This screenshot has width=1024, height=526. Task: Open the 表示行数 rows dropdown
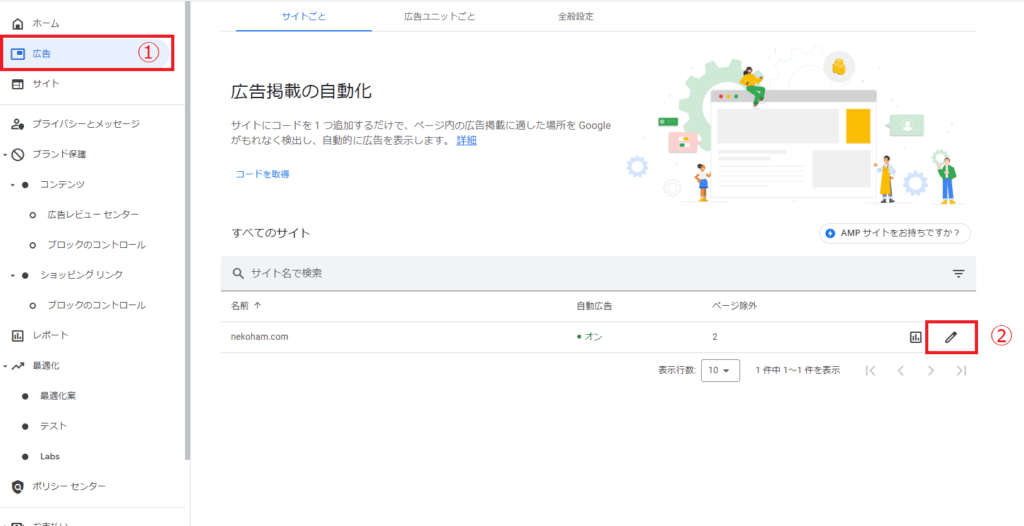720,370
